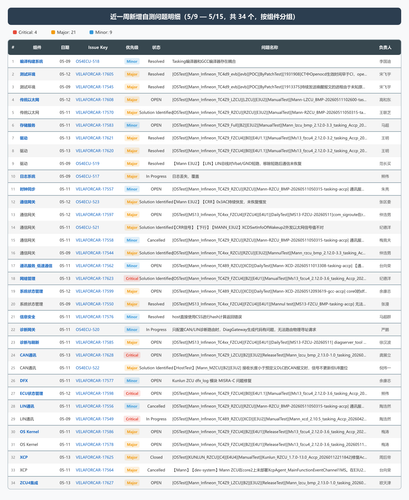Click the Cancelled status in row 15
409x500 pixels.
point(156,240)
